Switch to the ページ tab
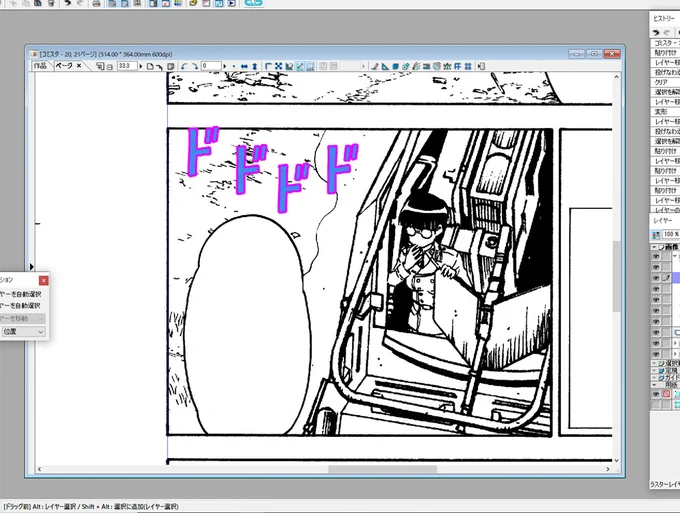Viewport: 680px width, 513px height. click(x=64, y=66)
